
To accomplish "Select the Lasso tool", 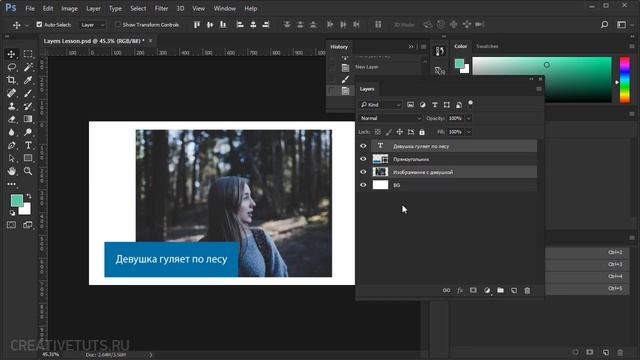I will click(x=11, y=67).
